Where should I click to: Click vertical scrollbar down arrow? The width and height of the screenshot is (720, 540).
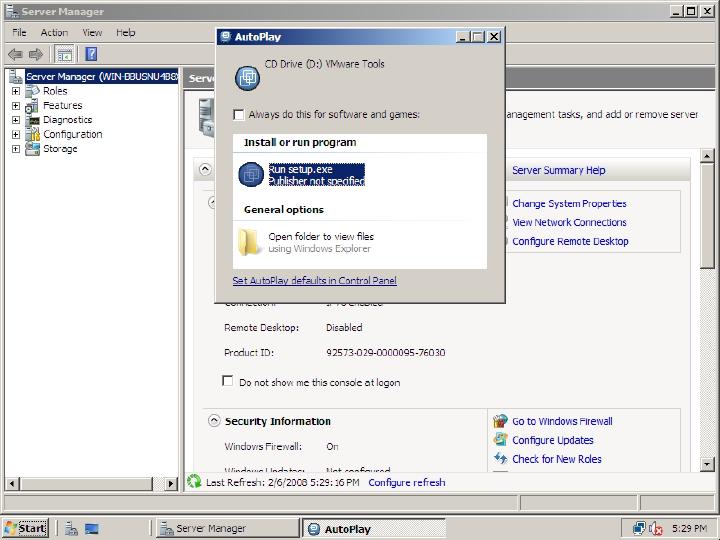click(707, 464)
